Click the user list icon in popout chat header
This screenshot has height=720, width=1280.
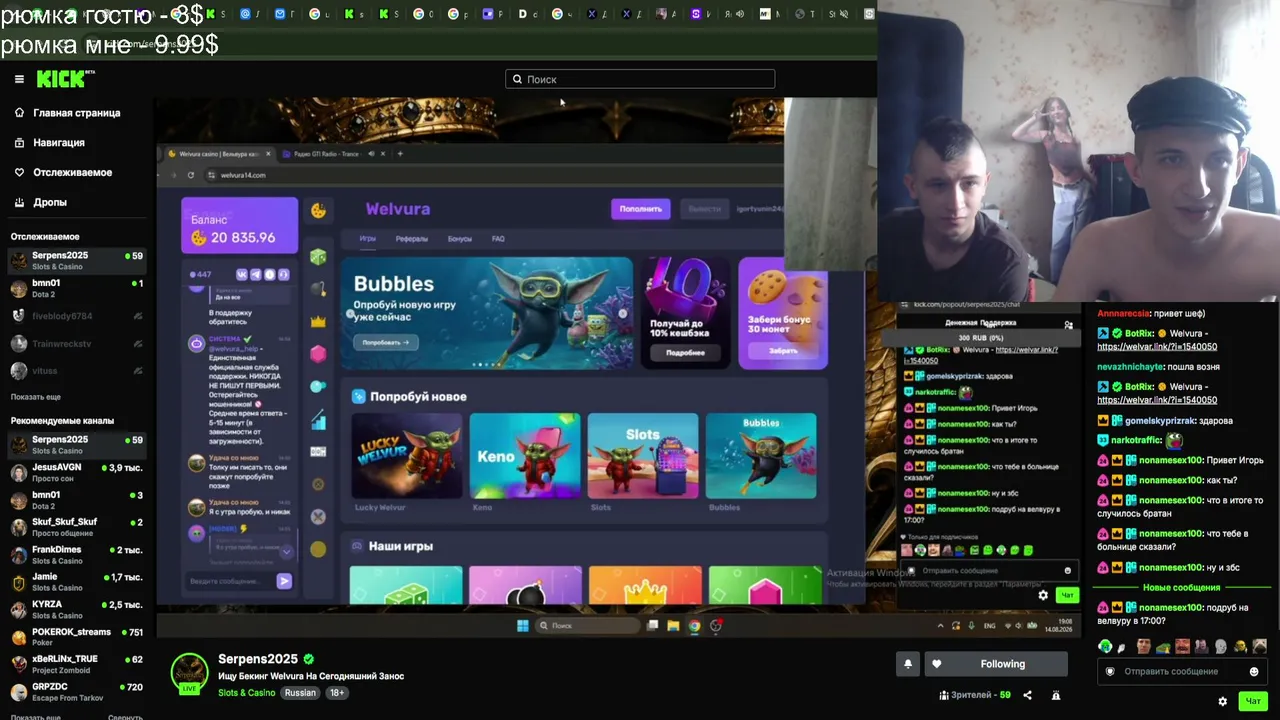pyautogui.click(x=1068, y=325)
